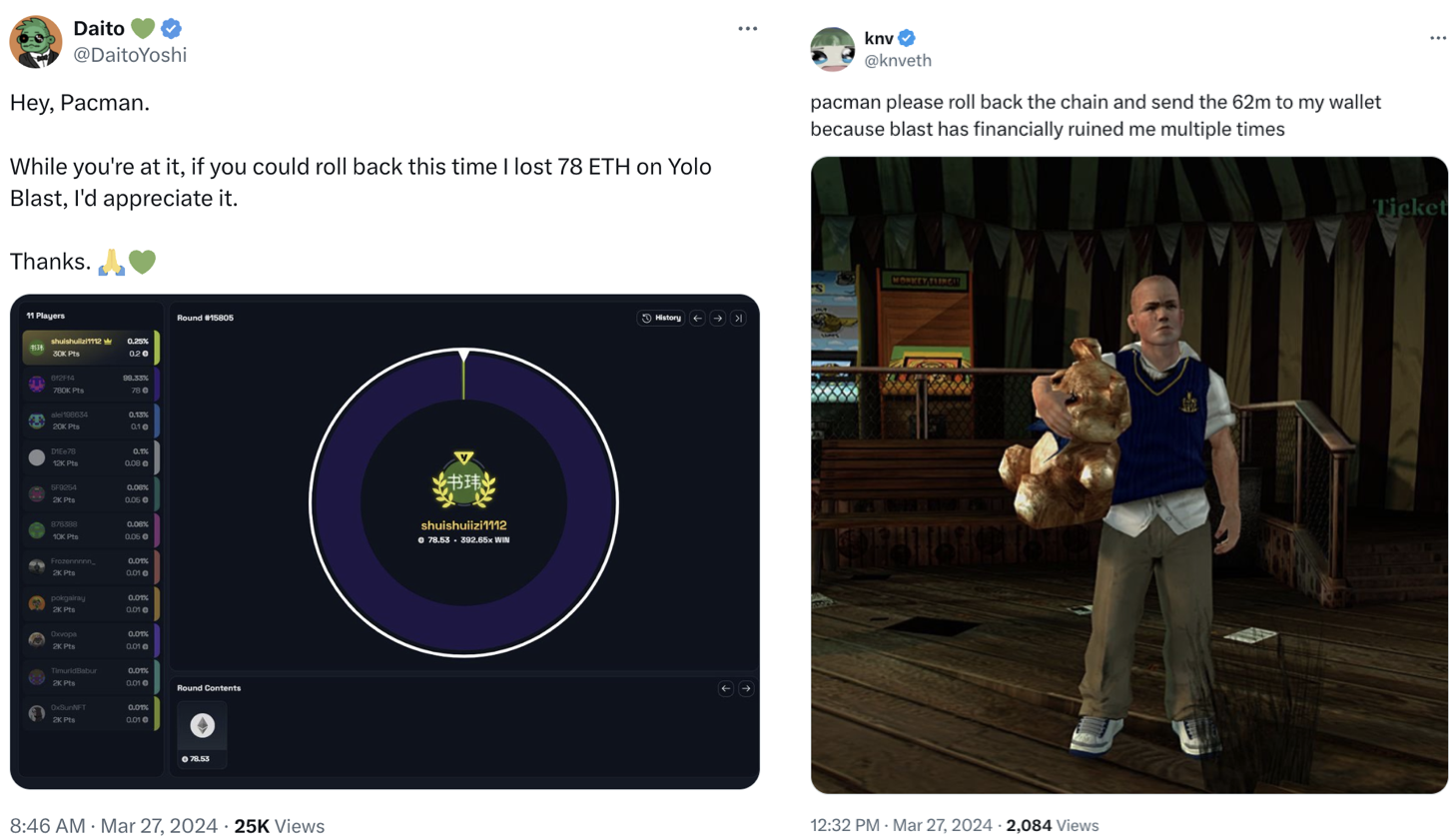Click the @knveth handle link

click(897, 61)
